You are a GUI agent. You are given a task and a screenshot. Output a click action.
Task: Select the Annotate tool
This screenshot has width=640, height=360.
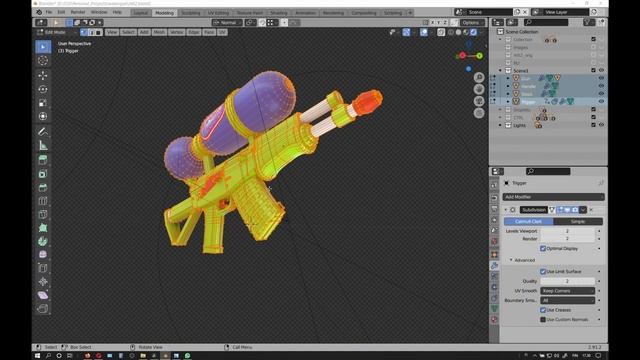pos(43,131)
